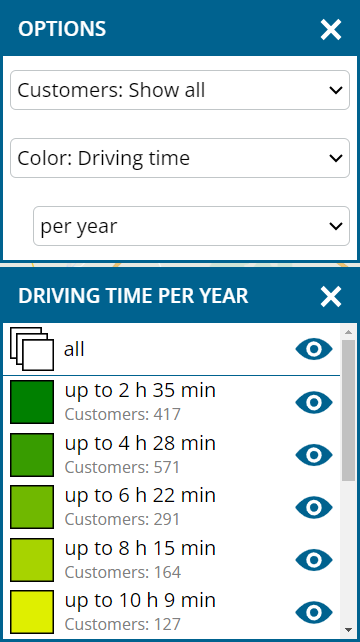The height and width of the screenshot is (642, 360).
Task: Close the Driving Time Per Year panel
Action: [x=331, y=296]
